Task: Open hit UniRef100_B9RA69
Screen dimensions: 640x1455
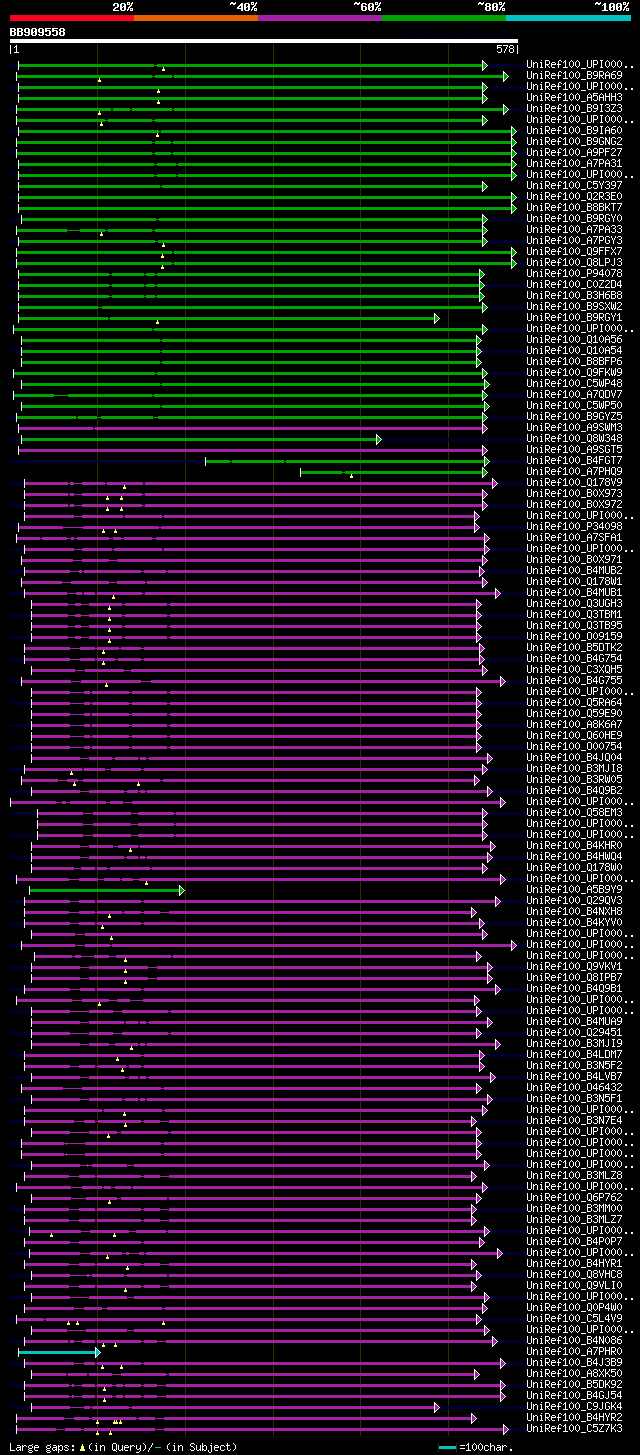Action: pyautogui.click(x=574, y=75)
